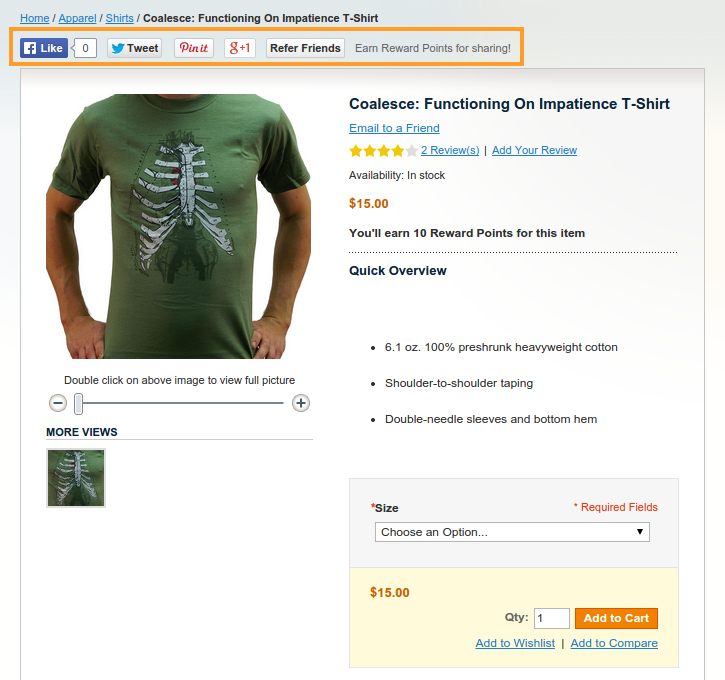Screen dimensions: 725x680
Task: Open the Size option dropdown
Action: click(x=512, y=532)
